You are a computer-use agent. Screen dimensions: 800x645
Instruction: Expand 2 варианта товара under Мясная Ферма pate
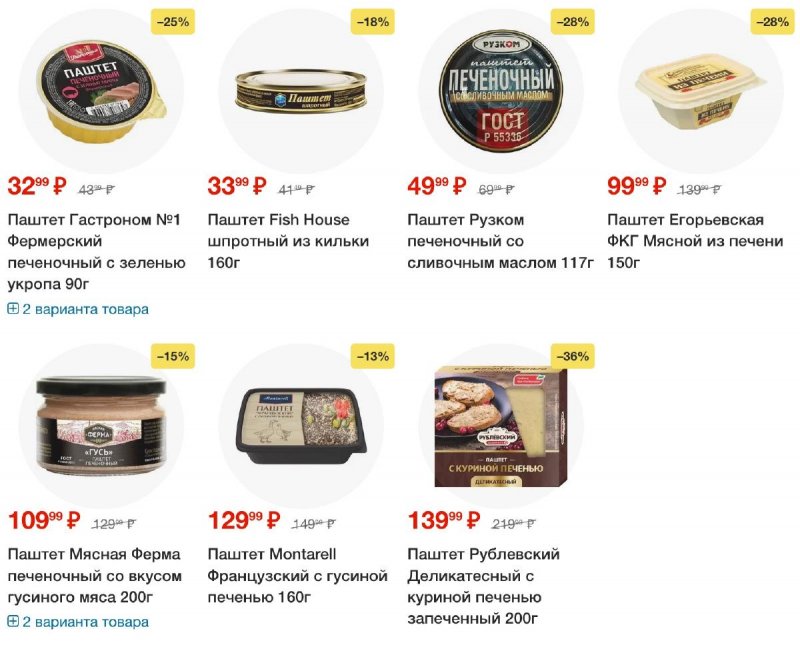click(78, 622)
